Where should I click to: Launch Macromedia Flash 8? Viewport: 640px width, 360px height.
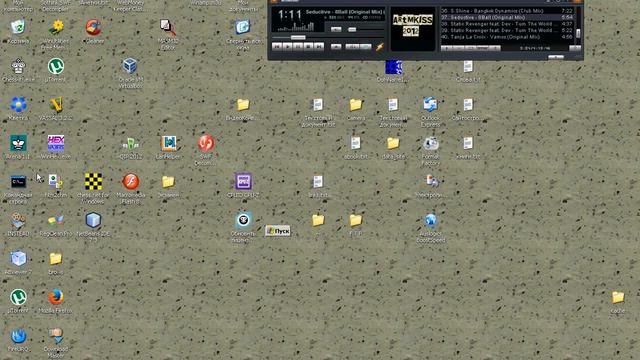pyautogui.click(x=131, y=181)
